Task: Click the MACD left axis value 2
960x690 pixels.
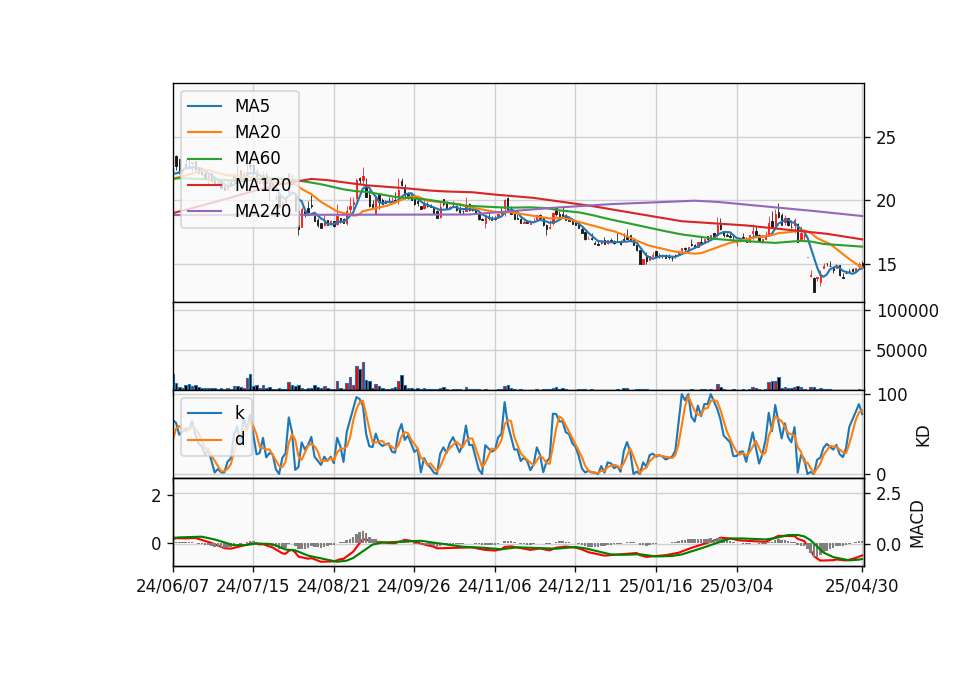Action: coord(156,495)
